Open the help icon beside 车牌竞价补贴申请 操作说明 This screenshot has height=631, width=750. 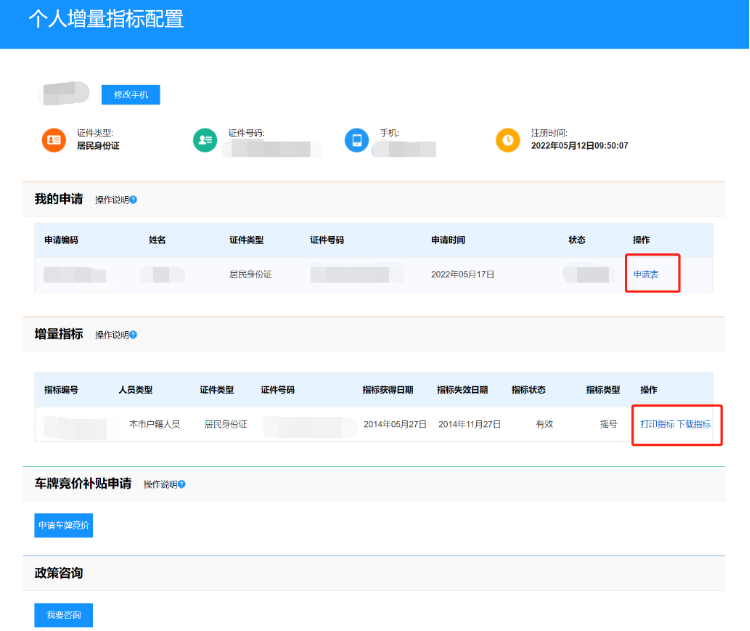[x=182, y=484]
